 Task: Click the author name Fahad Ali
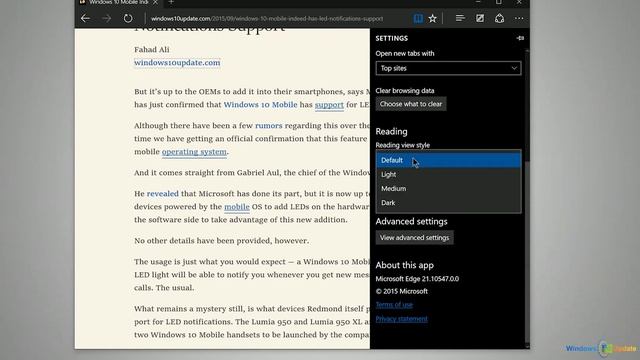(152, 50)
